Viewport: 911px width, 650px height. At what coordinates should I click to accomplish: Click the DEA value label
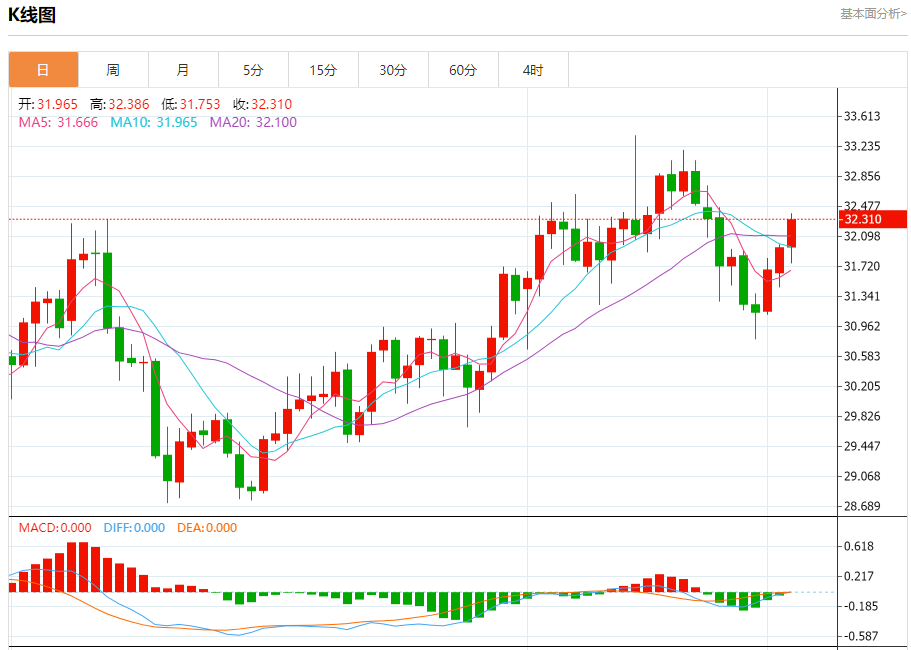pos(207,527)
